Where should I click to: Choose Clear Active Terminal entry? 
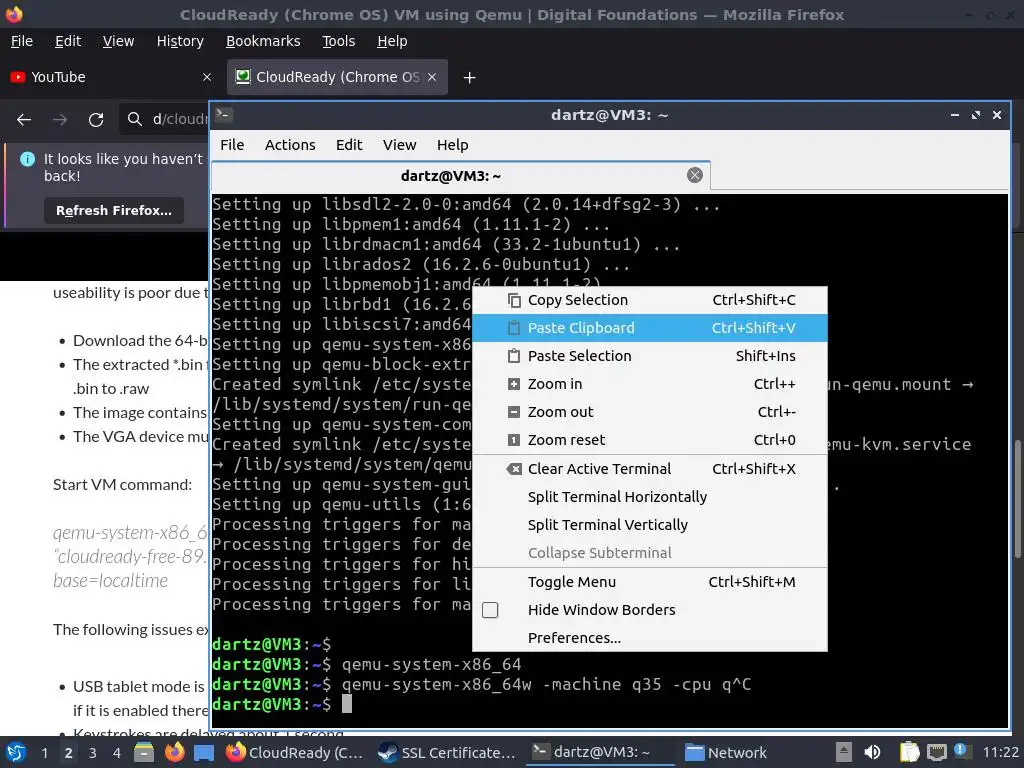point(650,469)
